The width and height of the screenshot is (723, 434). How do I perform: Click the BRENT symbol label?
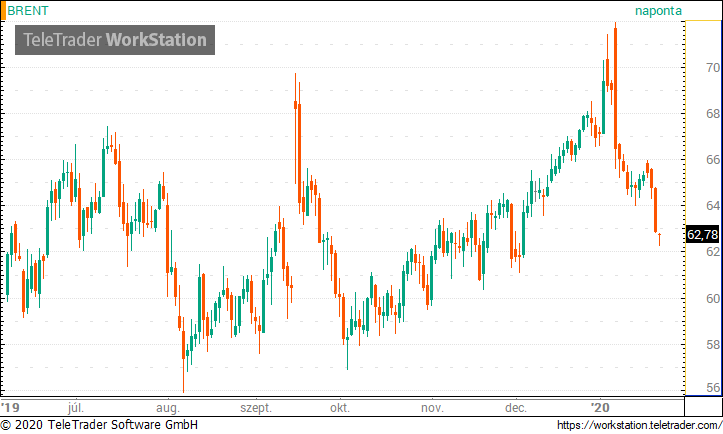(28, 11)
